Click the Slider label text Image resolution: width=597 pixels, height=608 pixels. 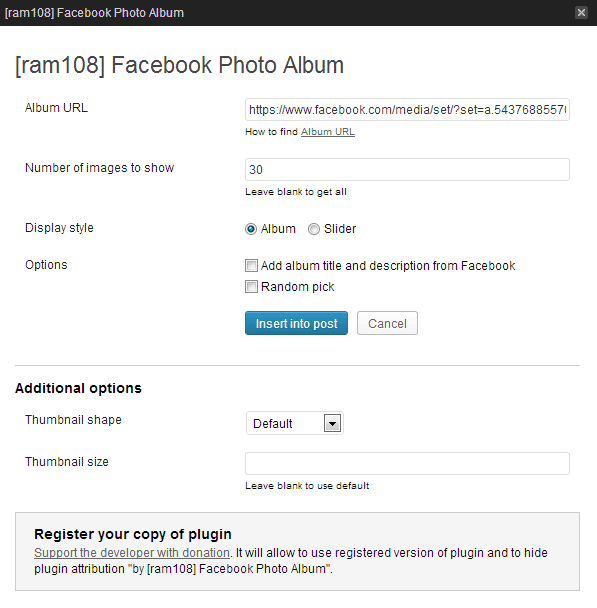tap(340, 229)
